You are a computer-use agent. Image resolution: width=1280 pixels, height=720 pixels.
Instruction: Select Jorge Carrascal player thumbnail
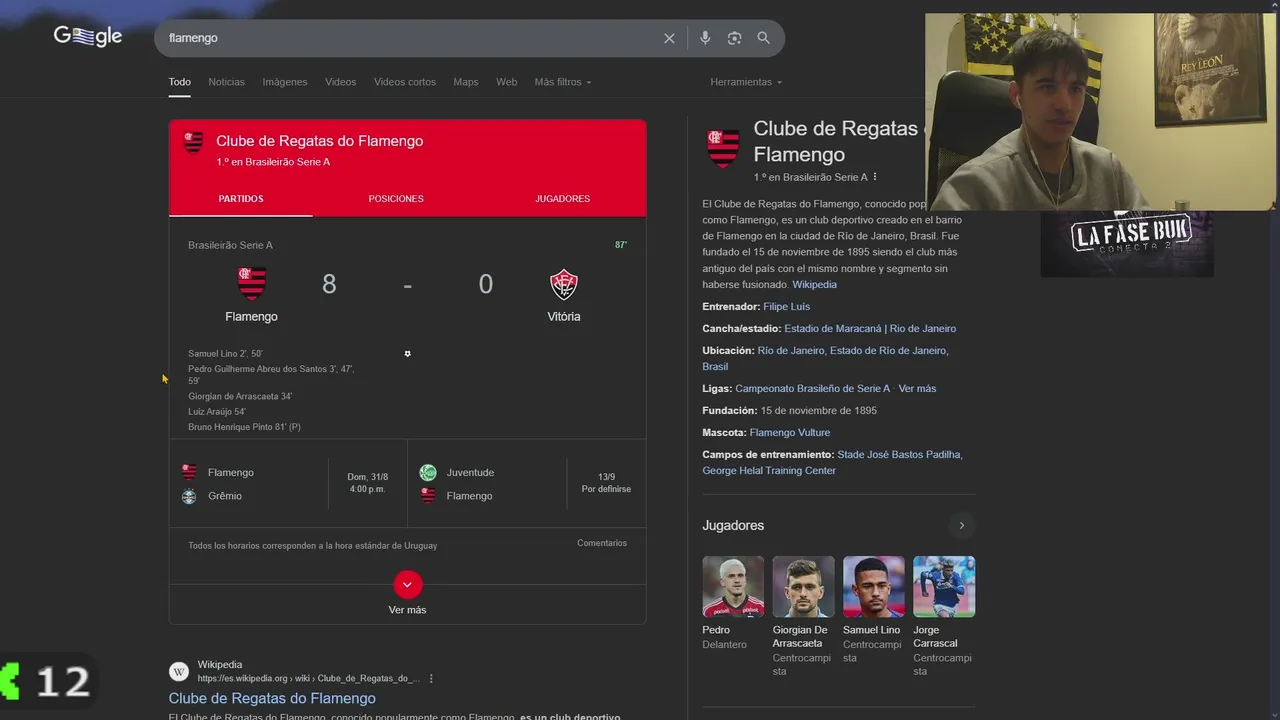point(944,587)
